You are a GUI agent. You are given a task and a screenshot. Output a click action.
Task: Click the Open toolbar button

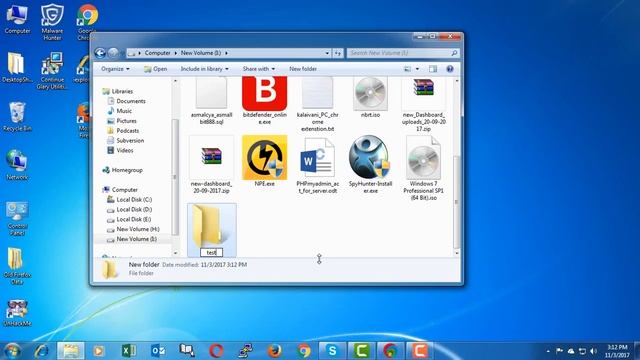click(x=156, y=69)
